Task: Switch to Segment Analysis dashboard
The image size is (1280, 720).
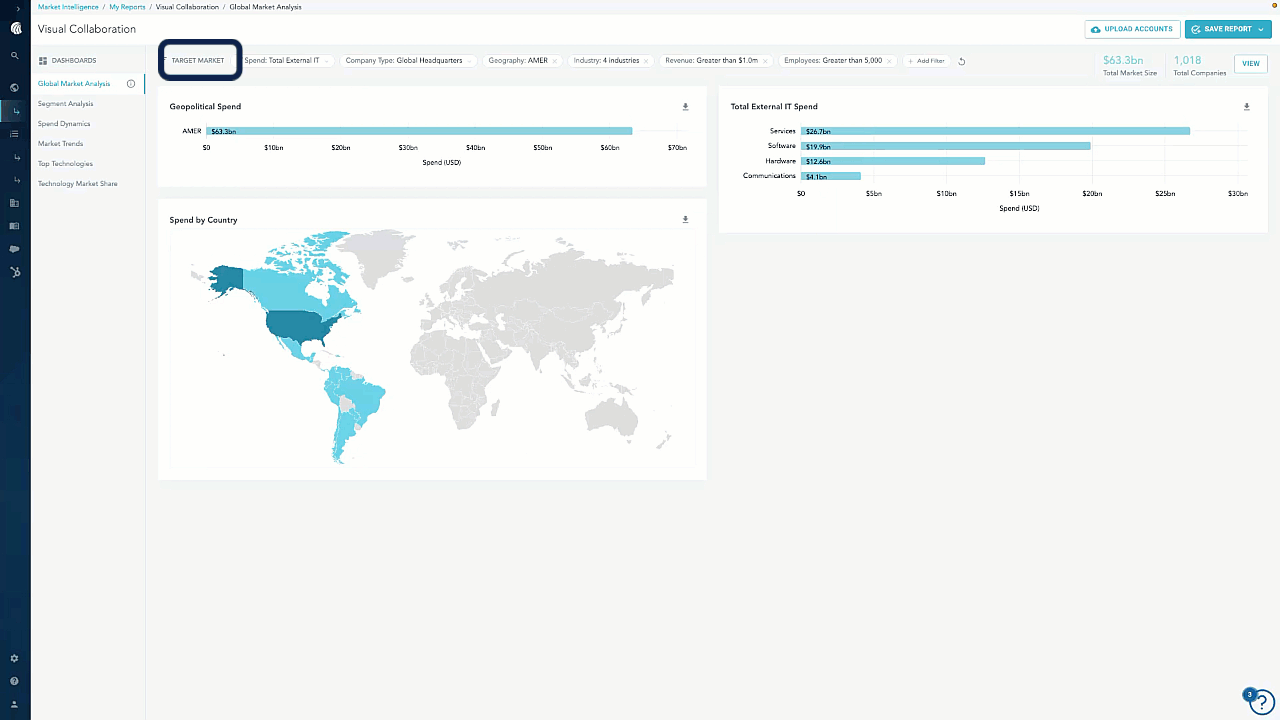Action: pyautogui.click(x=66, y=104)
